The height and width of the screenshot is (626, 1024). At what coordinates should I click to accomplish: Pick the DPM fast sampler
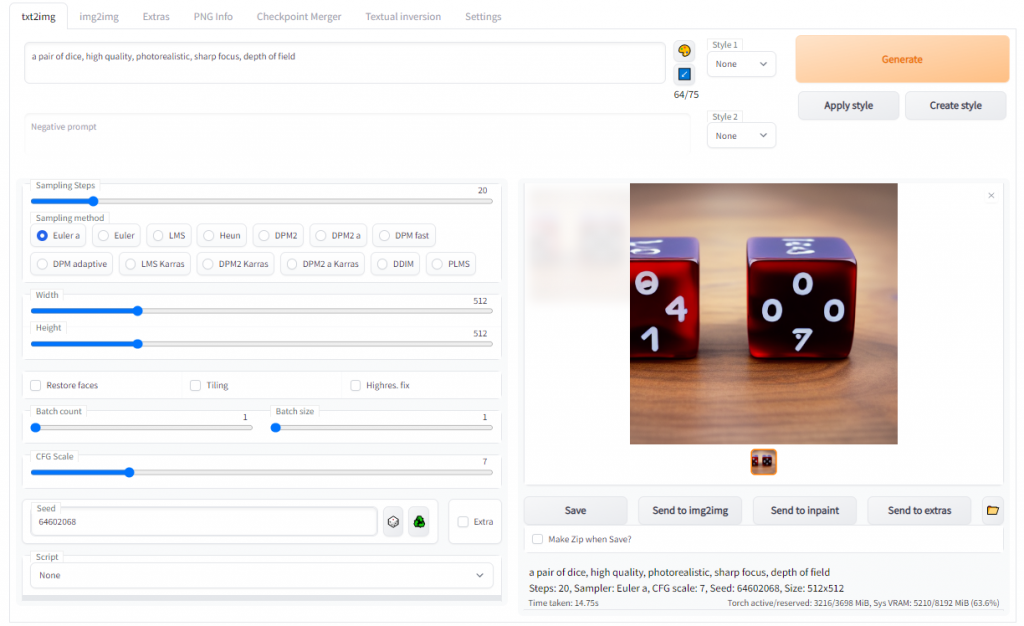tap(404, 236)
